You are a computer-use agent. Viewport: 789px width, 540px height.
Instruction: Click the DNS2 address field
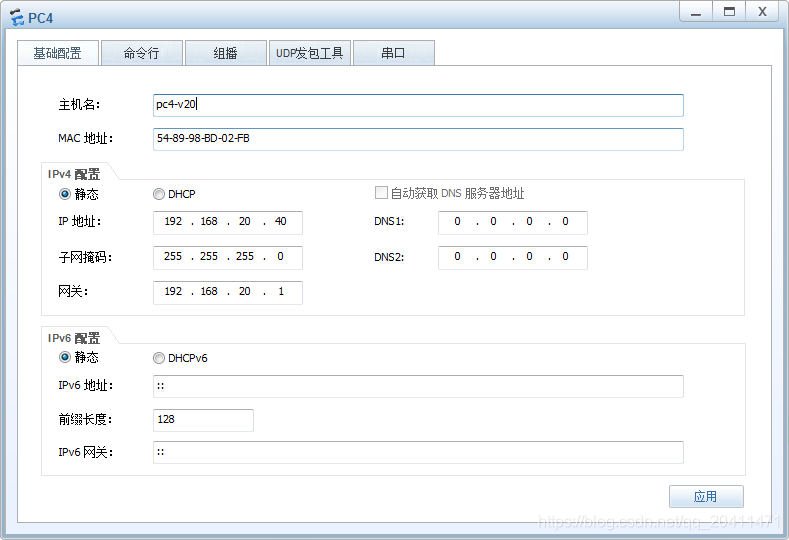point(513,258)
